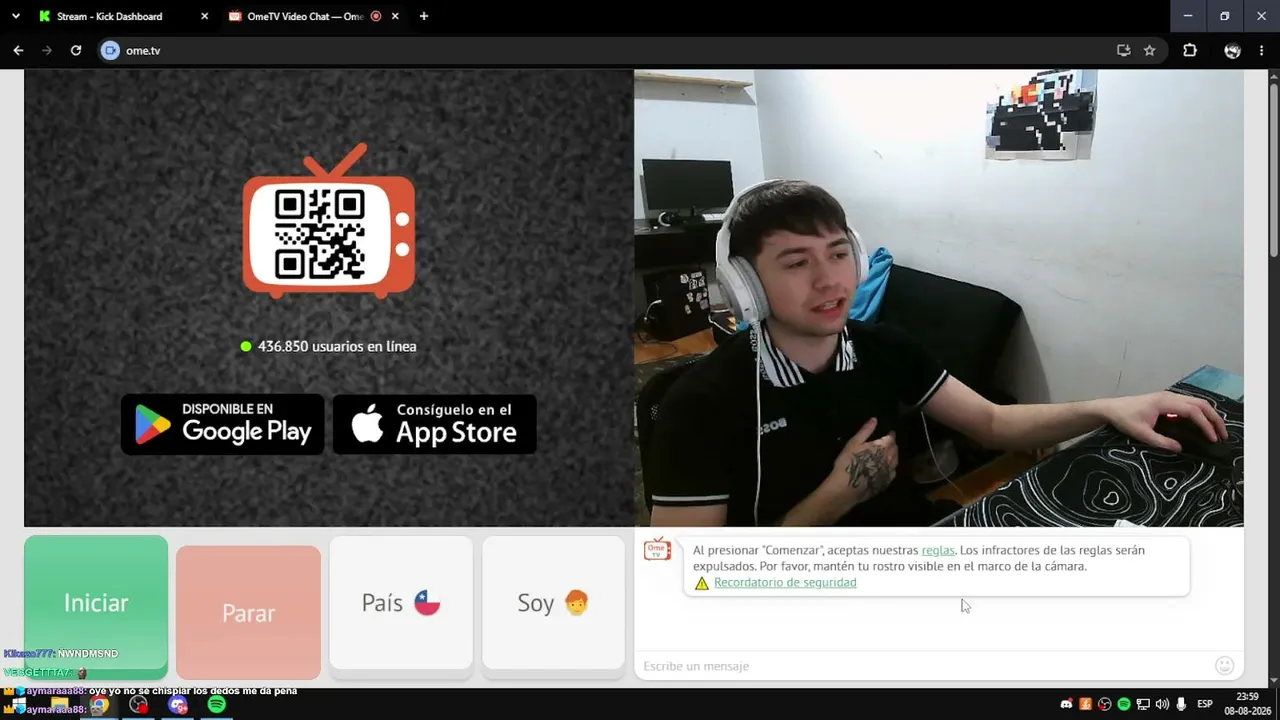Open the App Store download badge
The image size is (1280, 720).
[x=434, y=424]
